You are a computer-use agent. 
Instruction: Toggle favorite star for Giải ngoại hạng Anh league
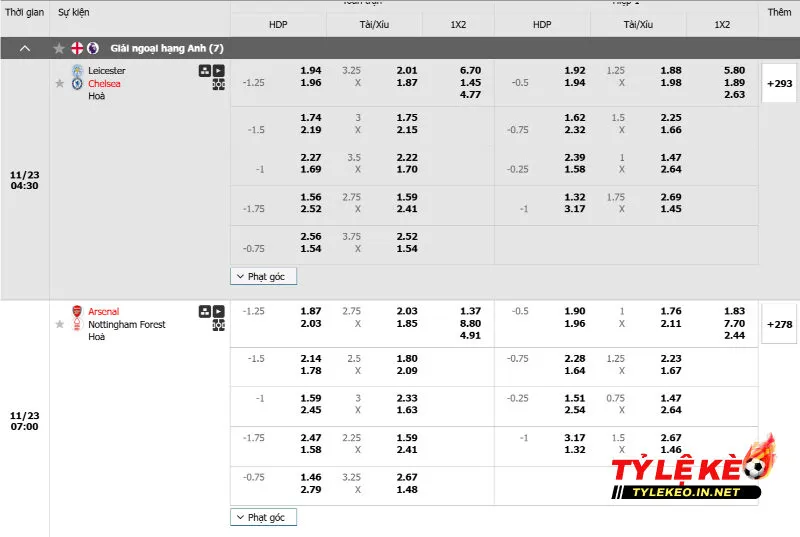pos(59,48)
